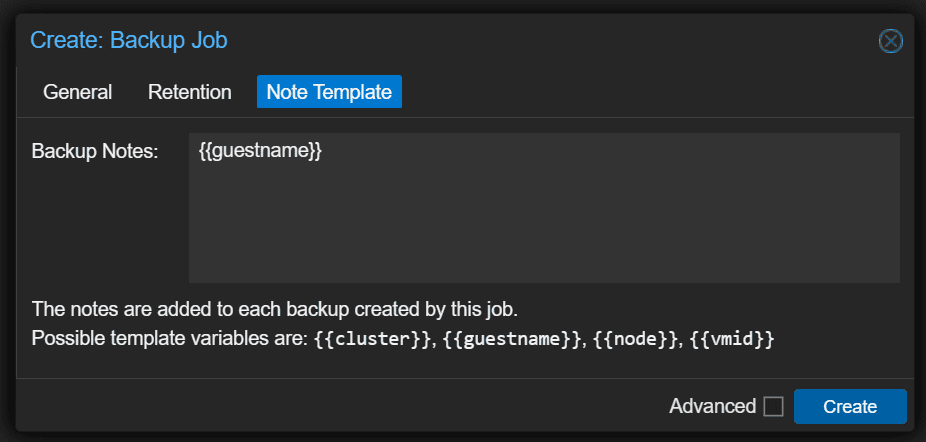Open the Retention tab
Screen dimensions: 926x442
[190, 92]
